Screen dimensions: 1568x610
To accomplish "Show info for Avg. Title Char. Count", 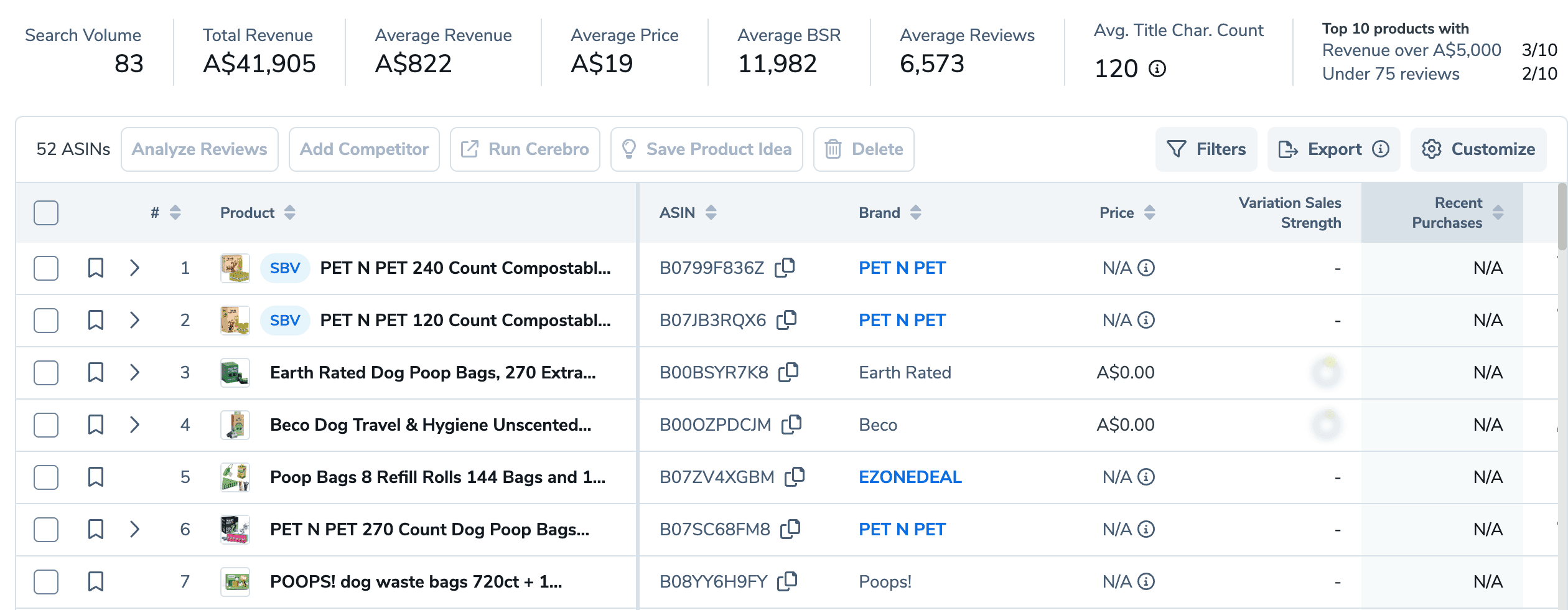I will coord(1157,68).
